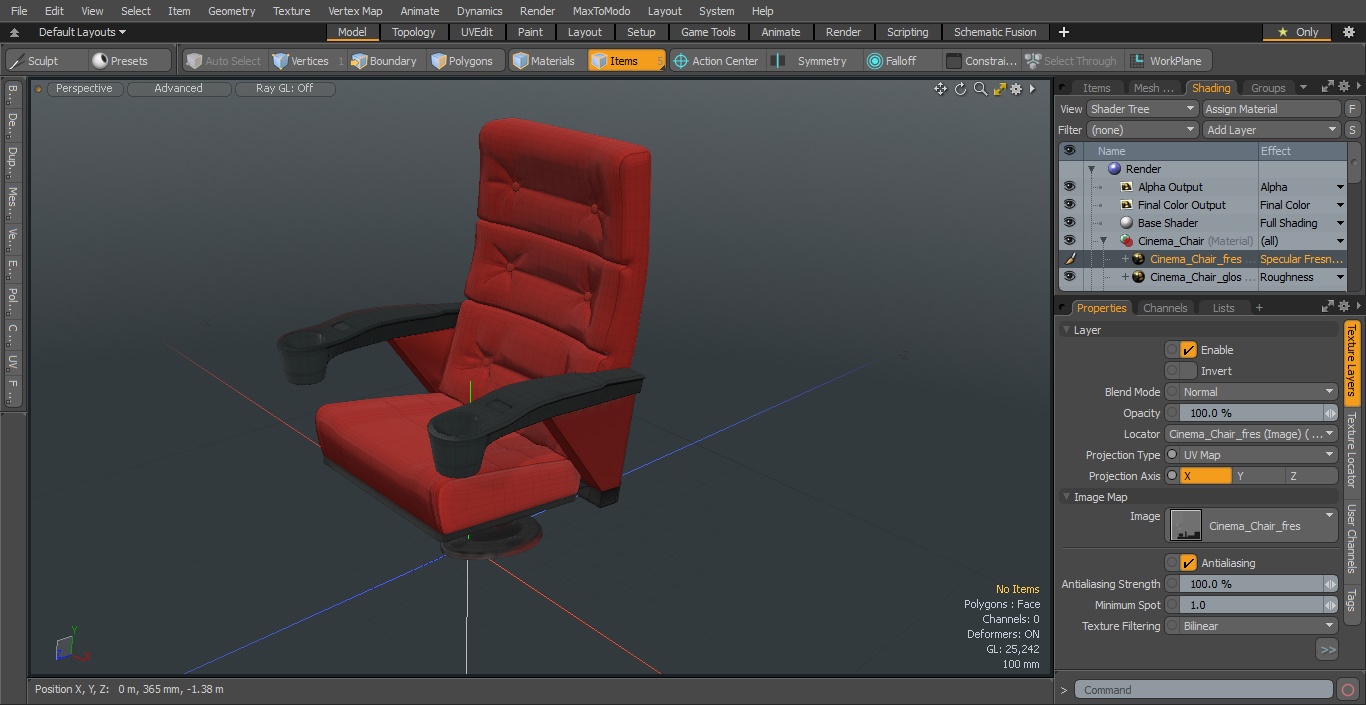Open the Projection Type UV Map dropdown
1366x705 pixels.
[1259, 455]
